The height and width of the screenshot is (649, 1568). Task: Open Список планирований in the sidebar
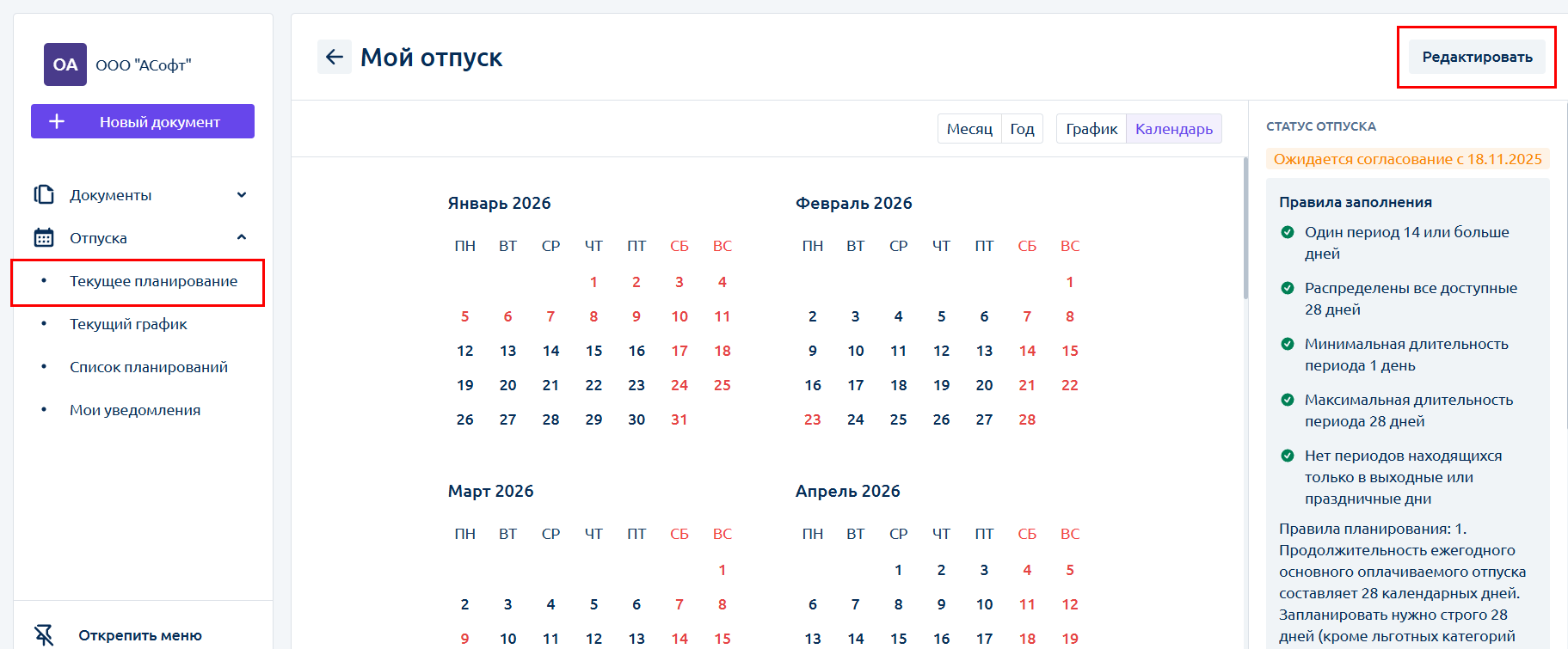point(149,367)
